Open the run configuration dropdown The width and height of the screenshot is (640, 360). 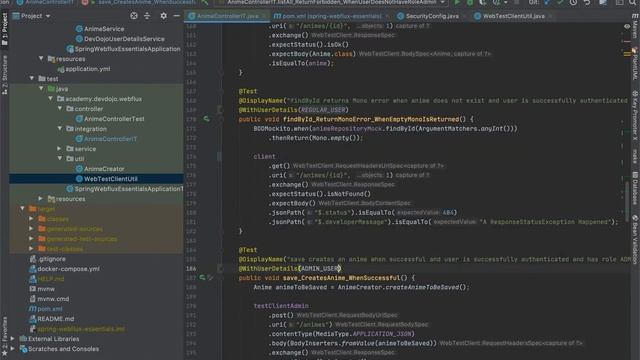(331, 2)
